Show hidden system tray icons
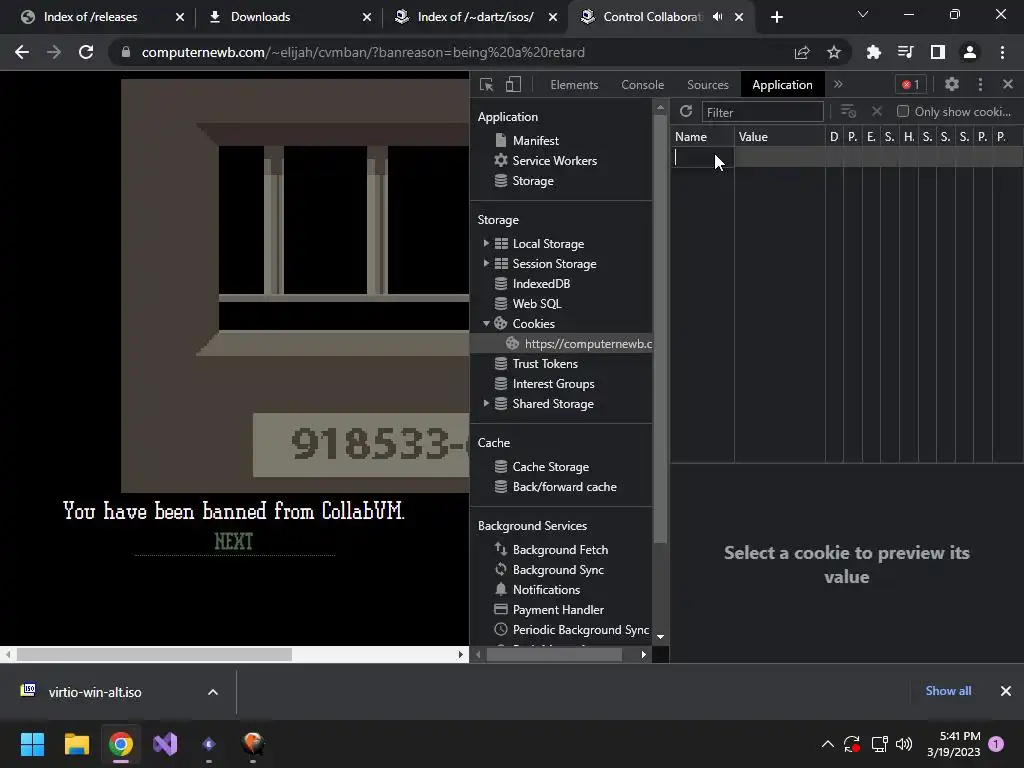Viewport: 1024px width, 768px height. 827,744
